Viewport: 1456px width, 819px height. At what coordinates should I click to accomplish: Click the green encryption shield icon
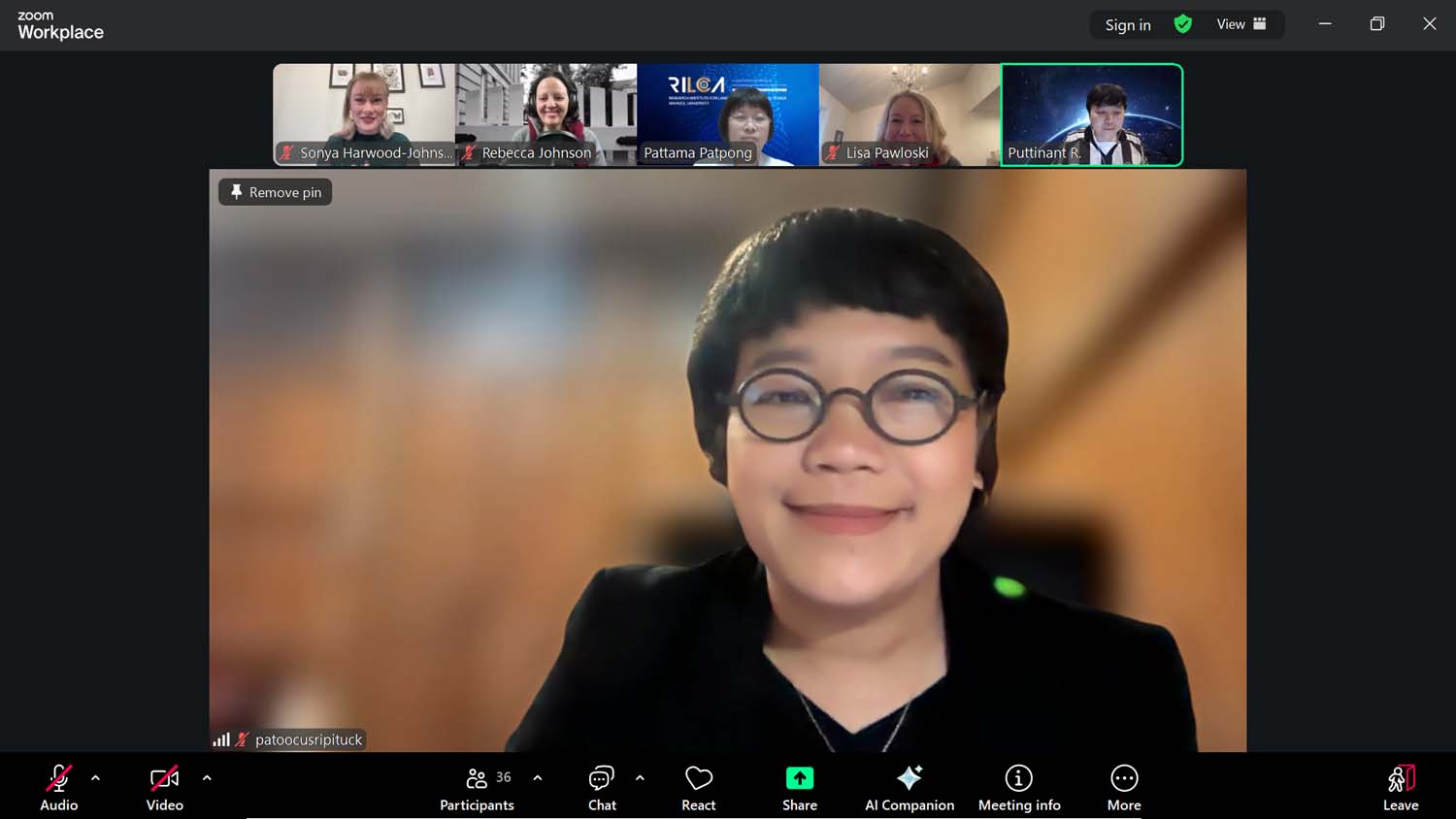pos(1182,24)
